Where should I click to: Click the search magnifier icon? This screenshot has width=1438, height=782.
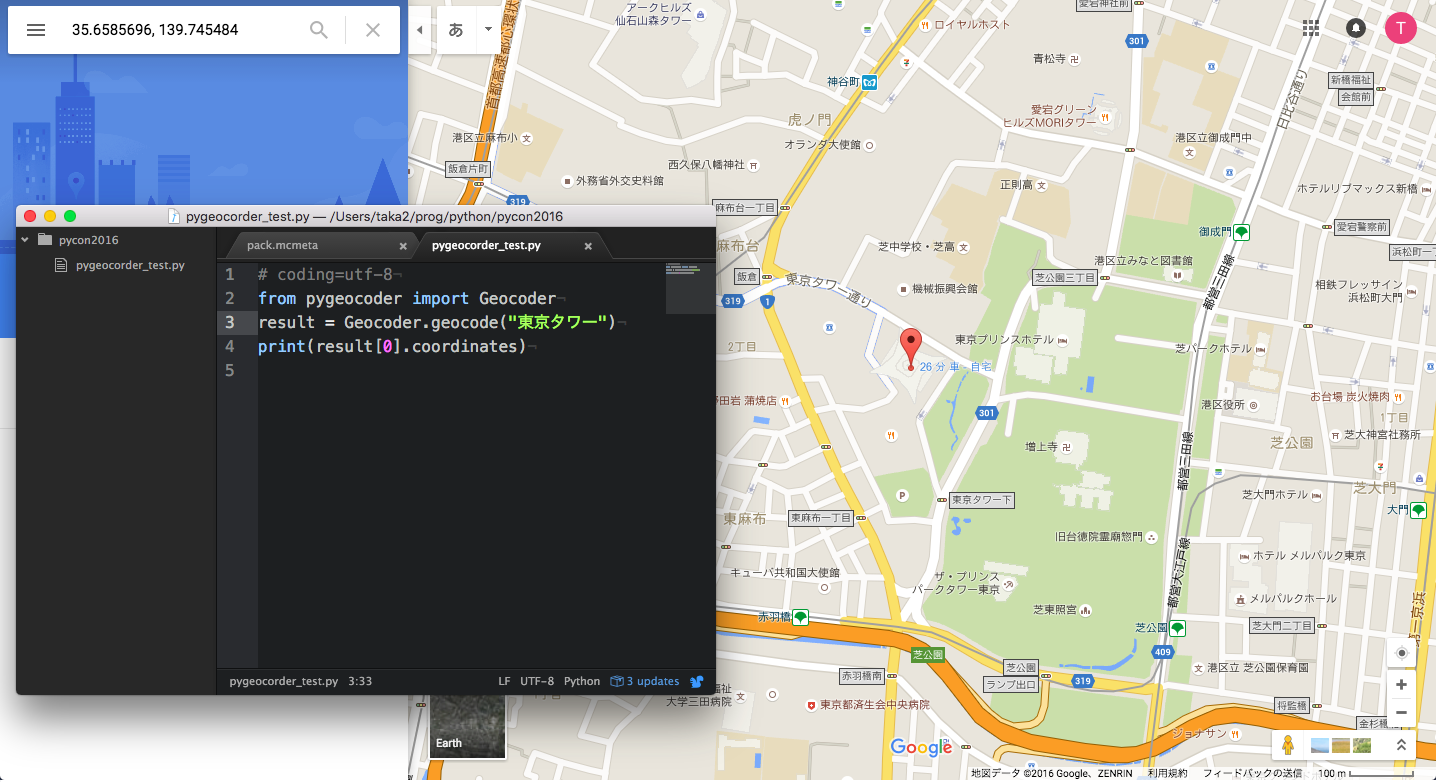[x=319, y=30]
